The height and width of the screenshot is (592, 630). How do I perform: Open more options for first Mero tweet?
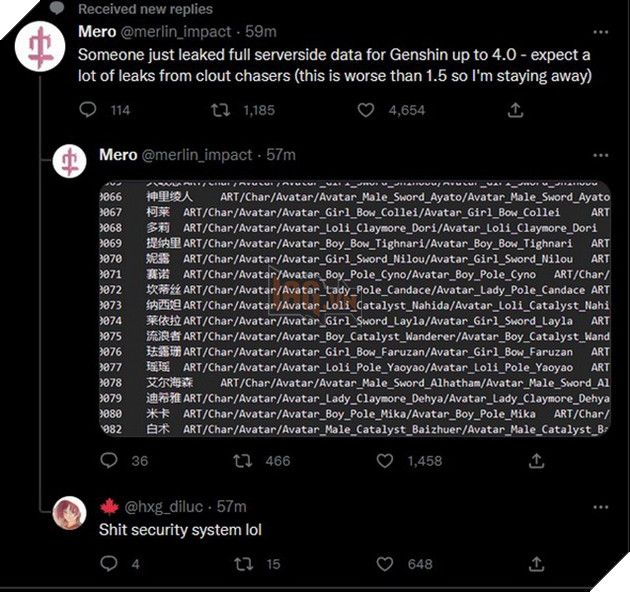600,32
